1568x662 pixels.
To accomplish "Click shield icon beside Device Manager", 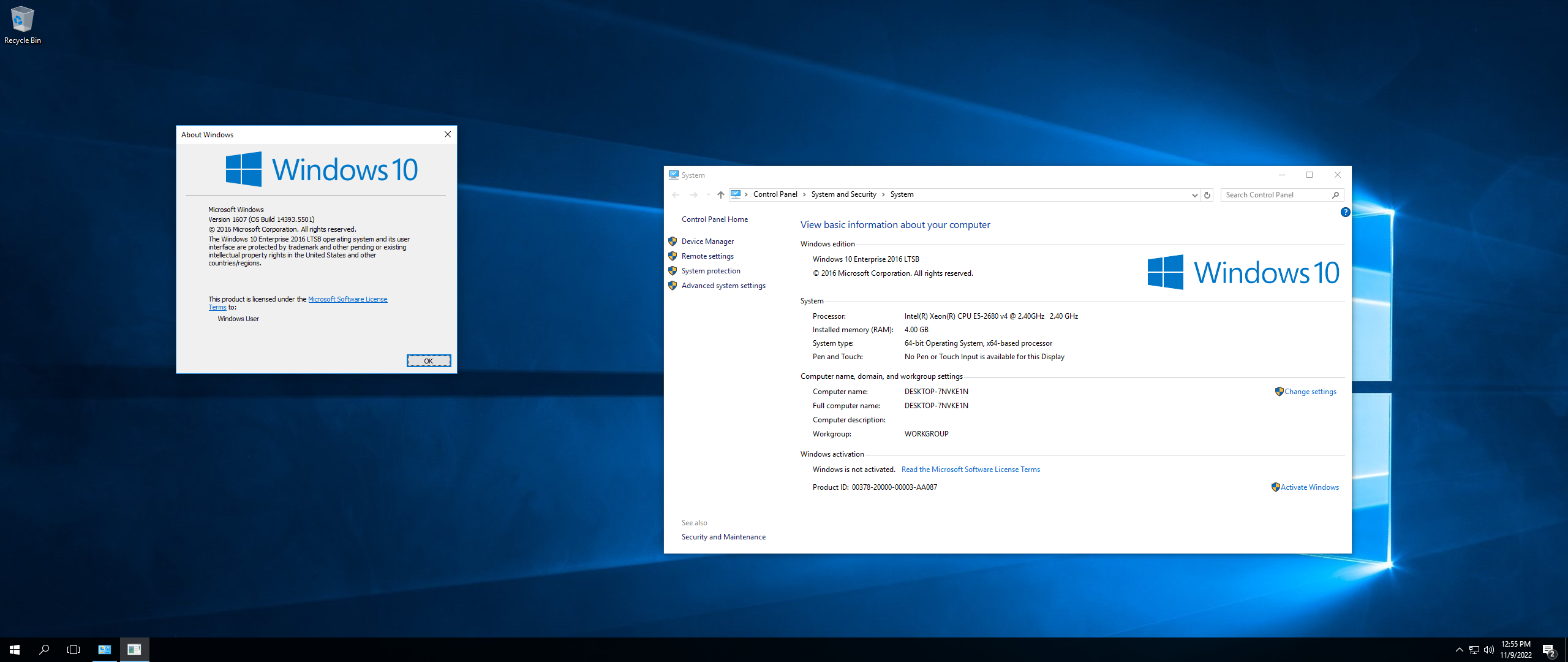I will click(673, 242).
